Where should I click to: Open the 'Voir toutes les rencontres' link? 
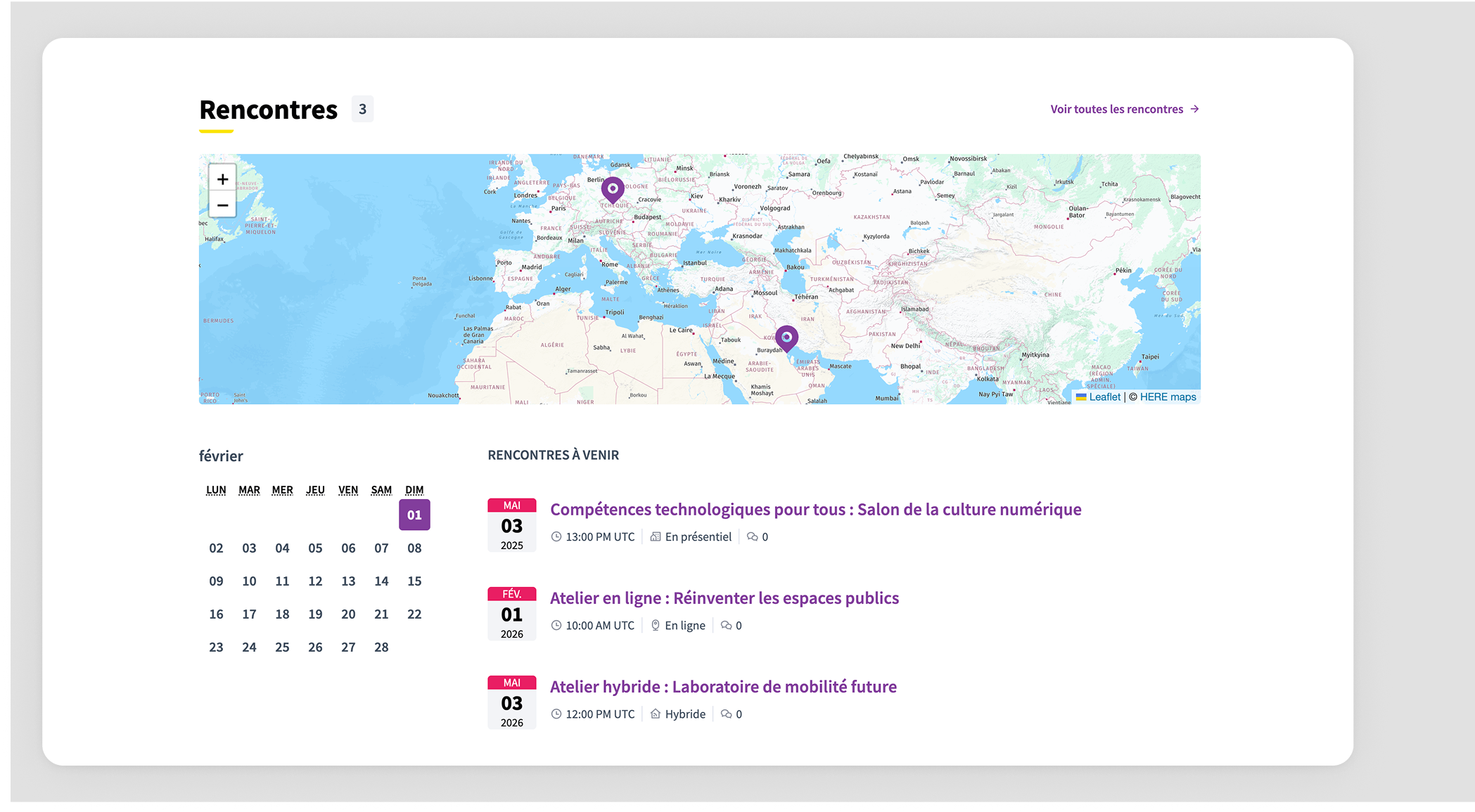(1125, 109)
